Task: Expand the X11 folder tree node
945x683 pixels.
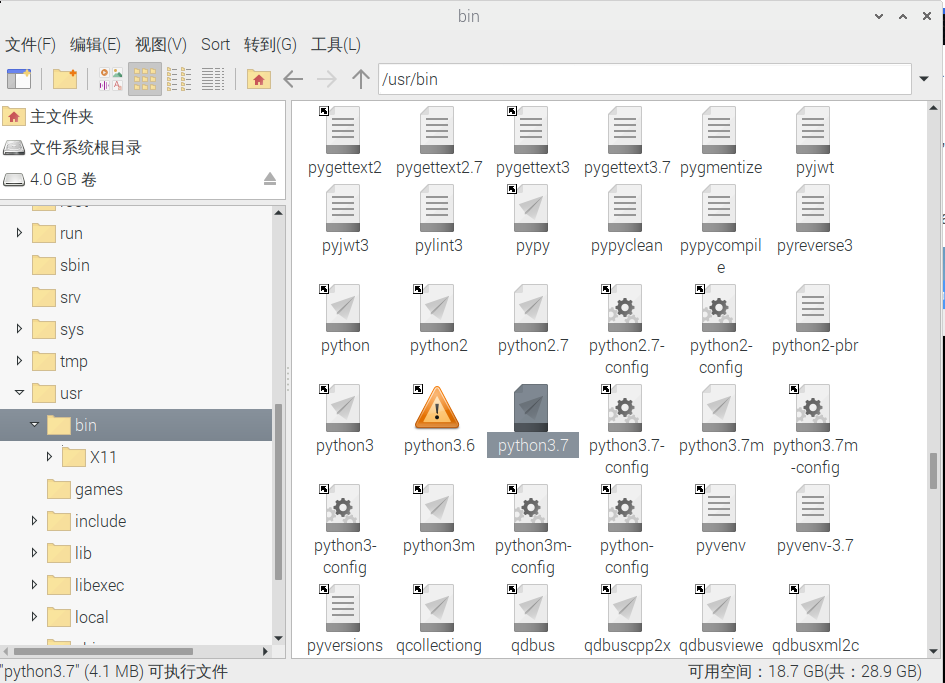Action: [49, 456]
